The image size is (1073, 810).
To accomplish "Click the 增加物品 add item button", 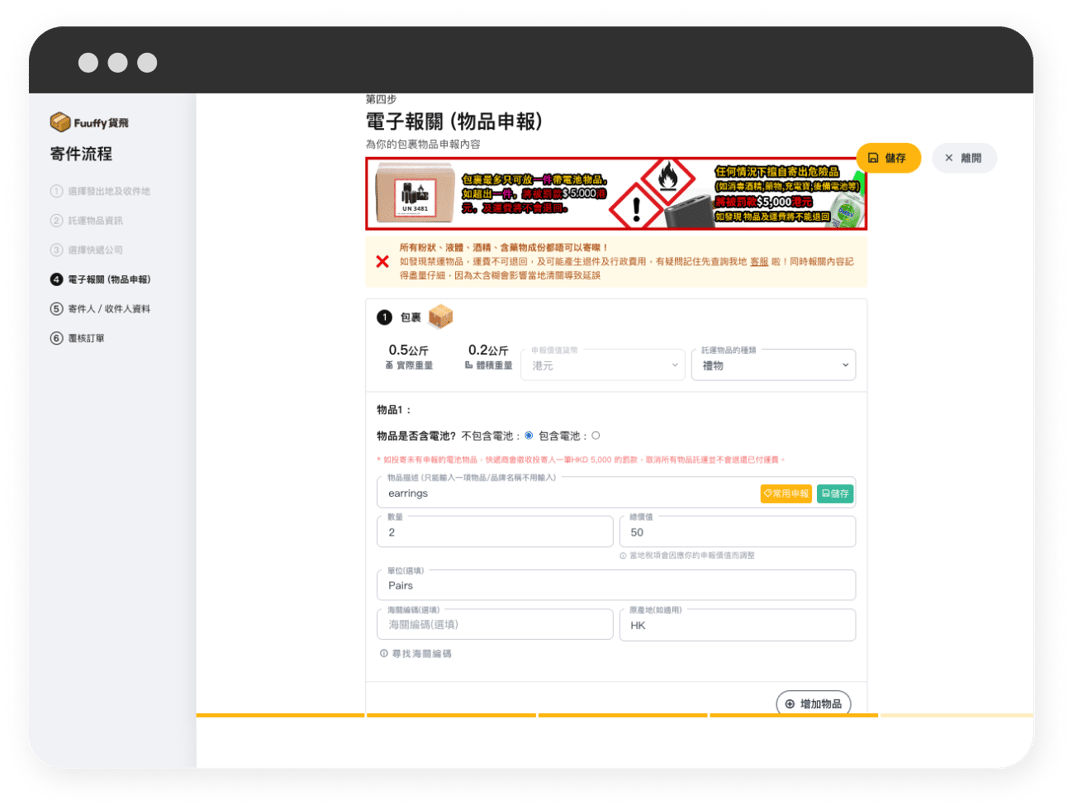I will coord(813,704).
